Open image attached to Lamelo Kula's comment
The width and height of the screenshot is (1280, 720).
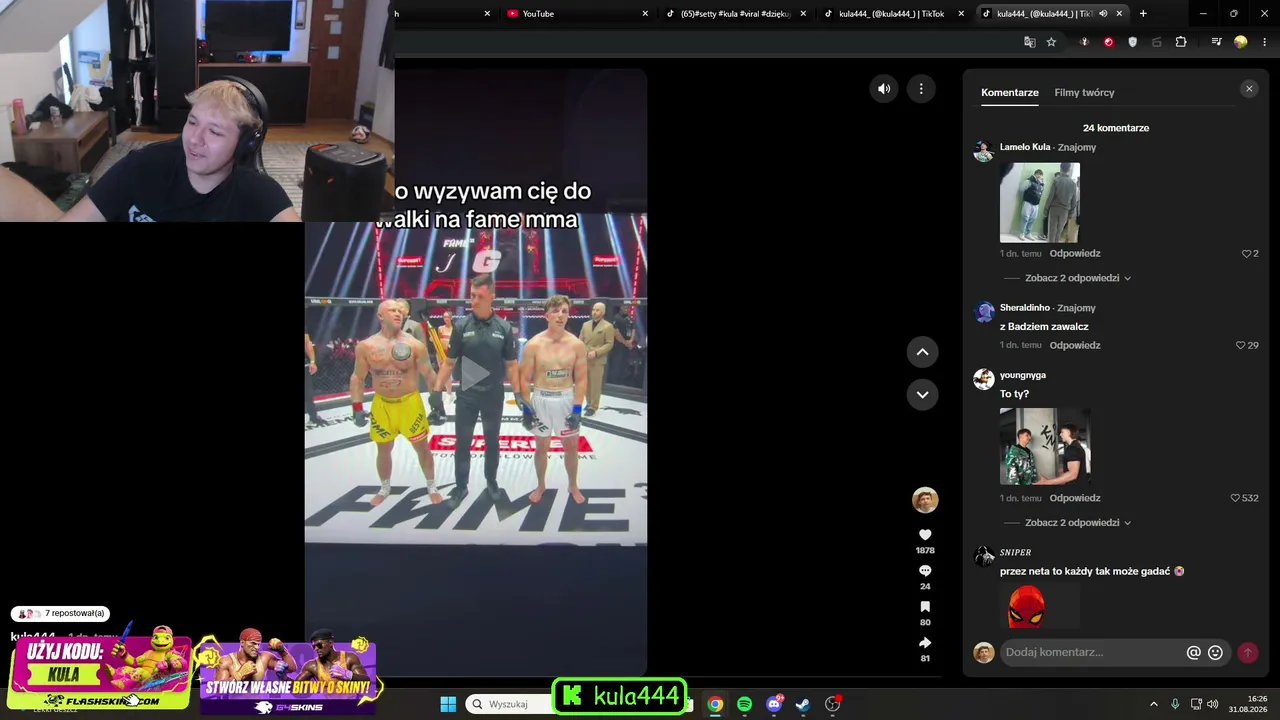click(1040, 202)
